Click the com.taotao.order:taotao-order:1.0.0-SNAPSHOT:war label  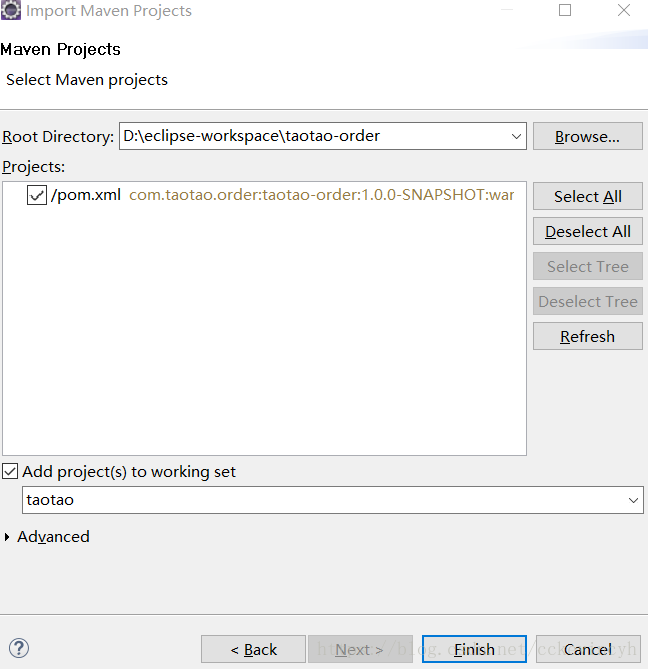point(322,195)
